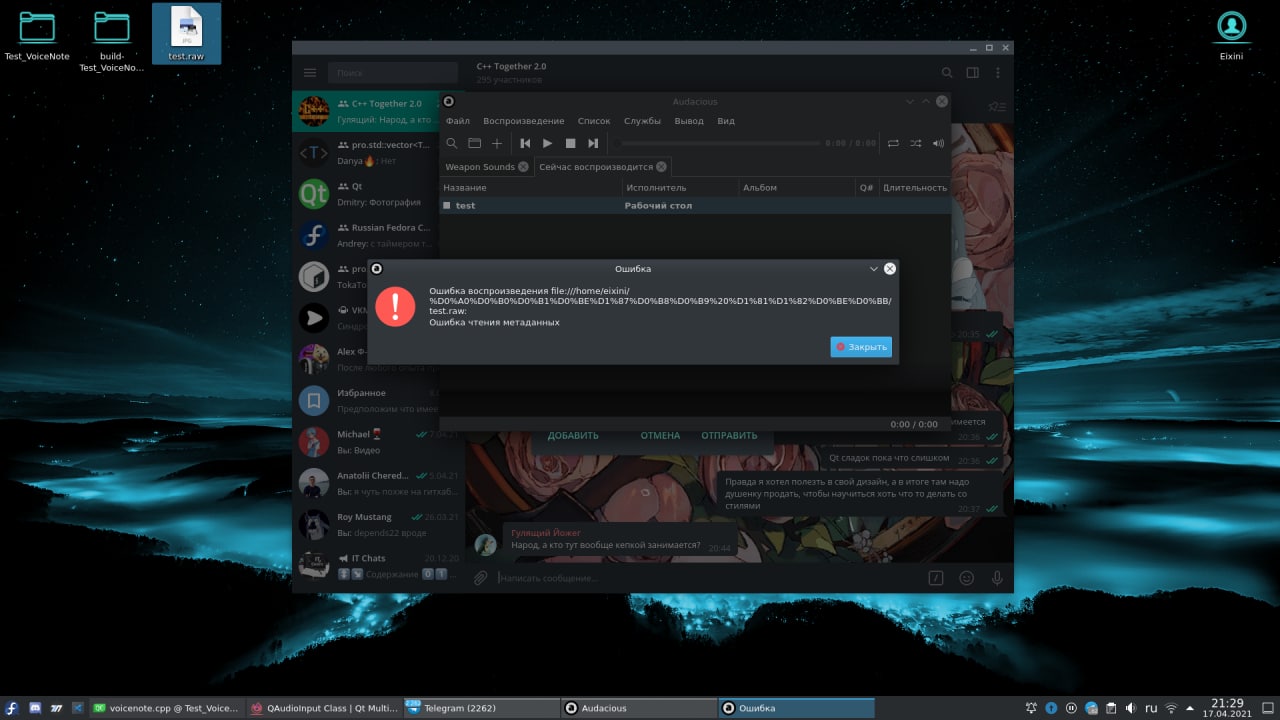Open the pro.std::vector chat
This screenshot has width=1280, height=720.
[x=366, y=152]
